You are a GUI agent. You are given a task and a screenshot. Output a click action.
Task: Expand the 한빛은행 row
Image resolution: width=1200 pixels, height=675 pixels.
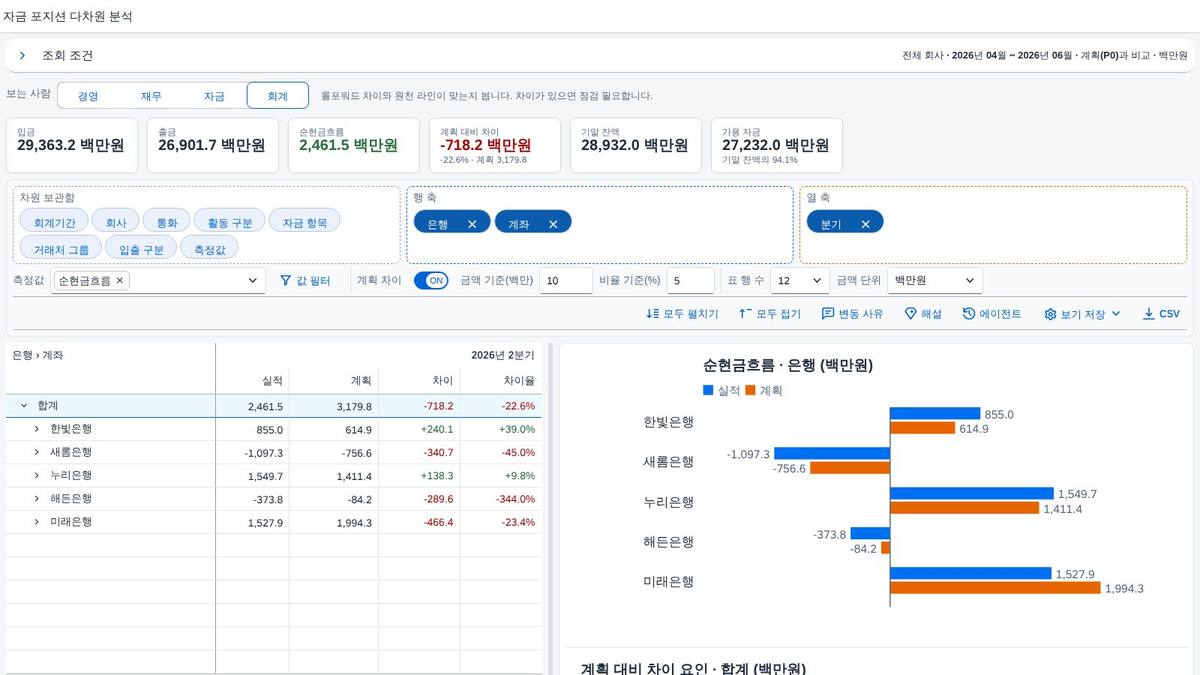coord(37,429)
